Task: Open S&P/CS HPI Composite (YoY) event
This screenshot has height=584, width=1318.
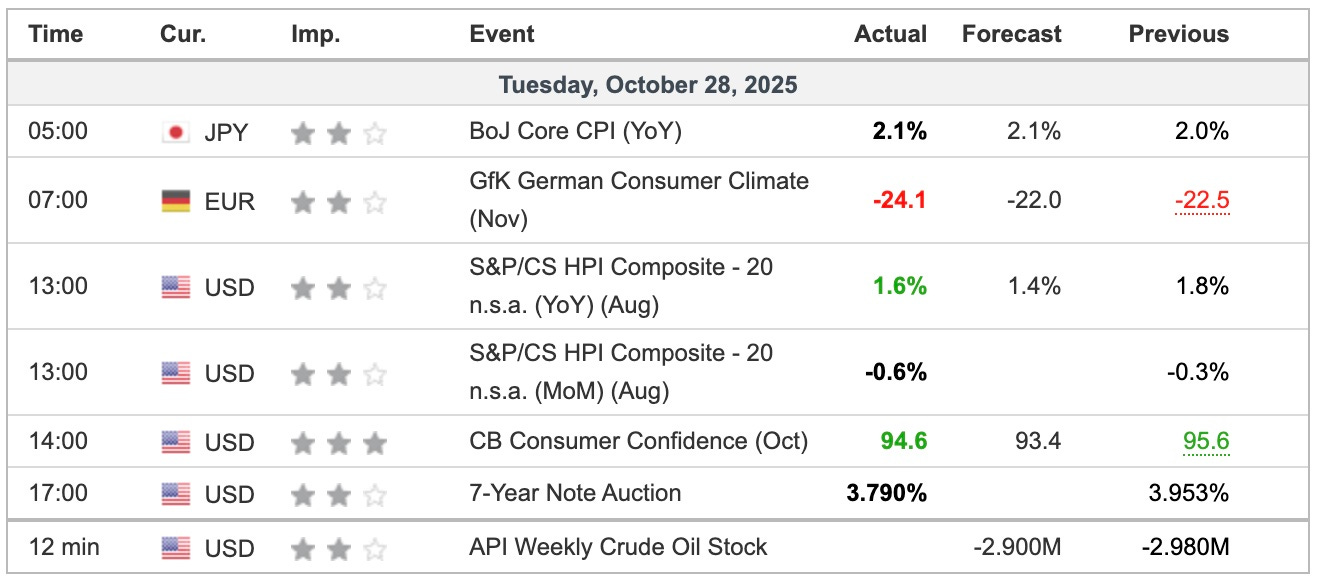Action: [621, 286]
